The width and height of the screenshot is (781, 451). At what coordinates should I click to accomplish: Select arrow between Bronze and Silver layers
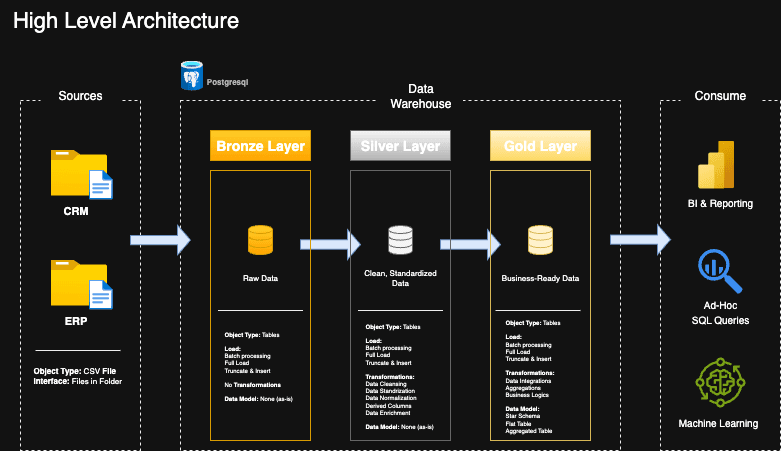point(330,241)
